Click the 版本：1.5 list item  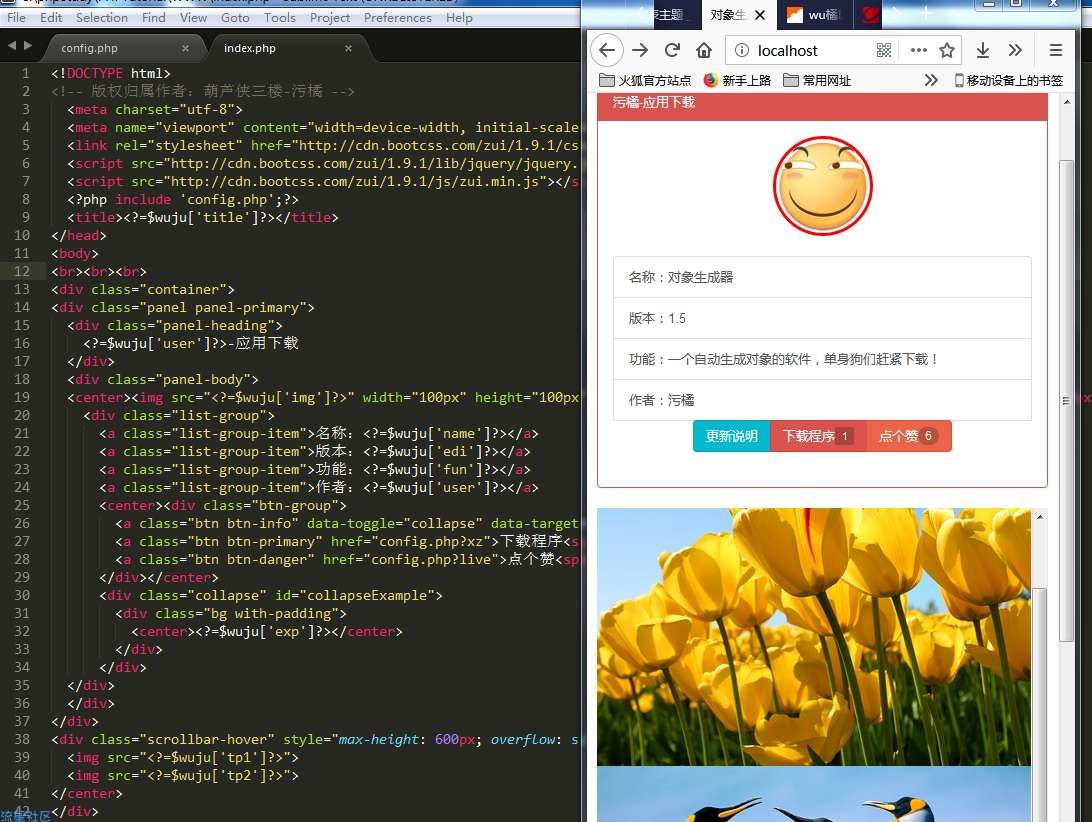822,318
